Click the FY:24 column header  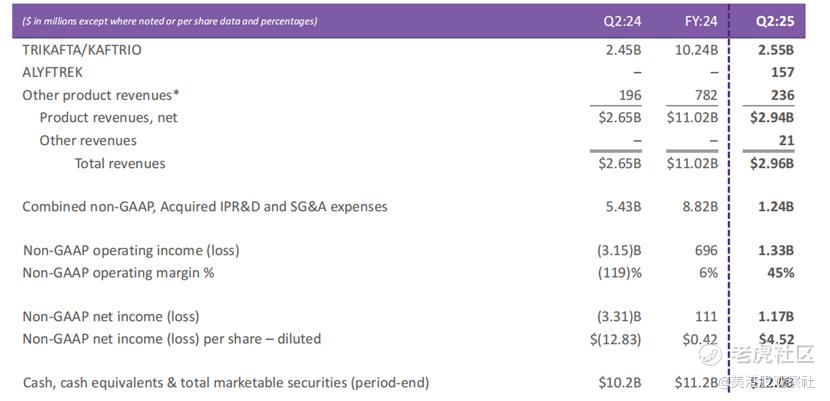(x=700, y=21)
